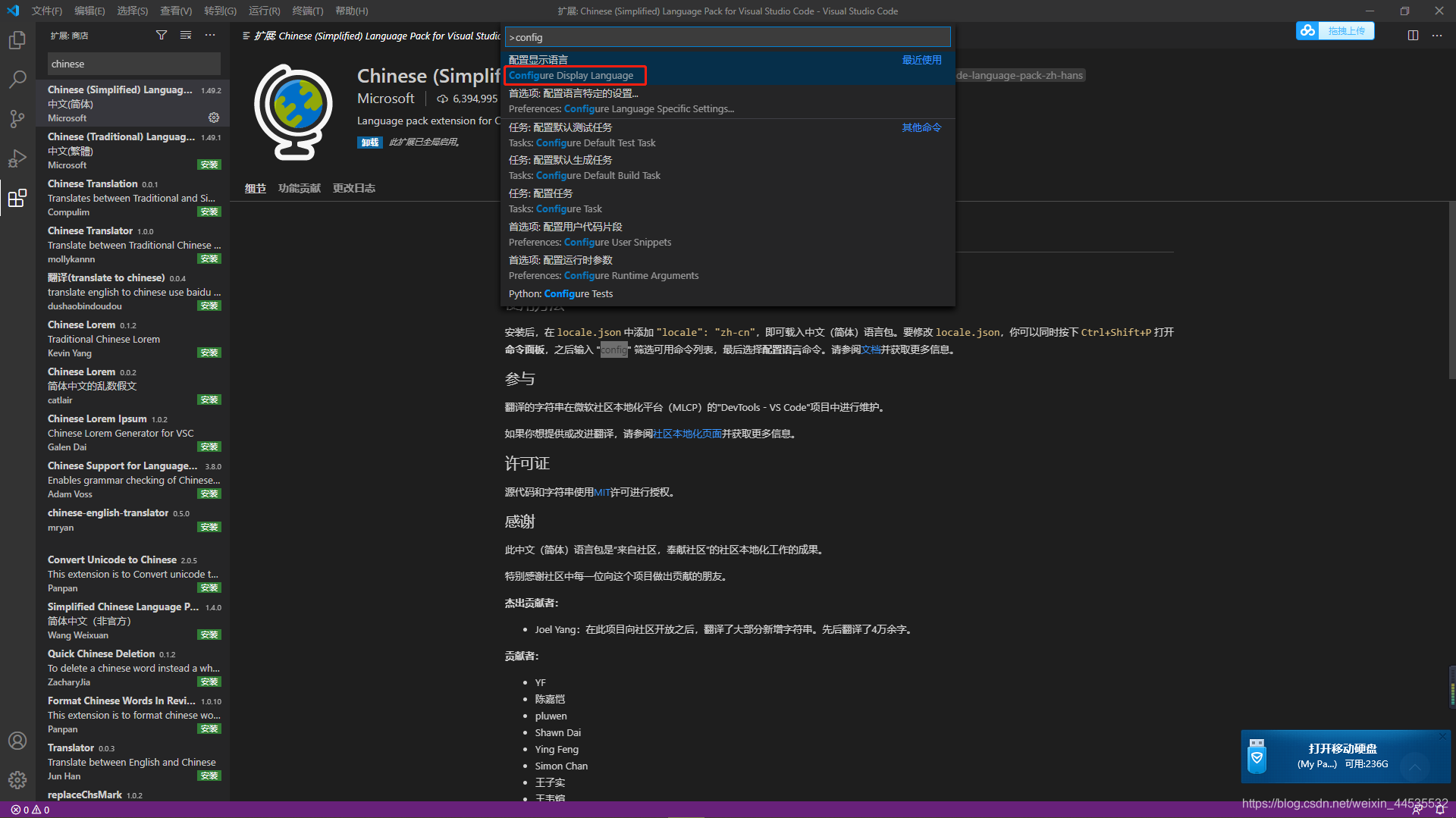Open the Accounts icon in activity bar

pyautogui.click(x=17, y=741)
